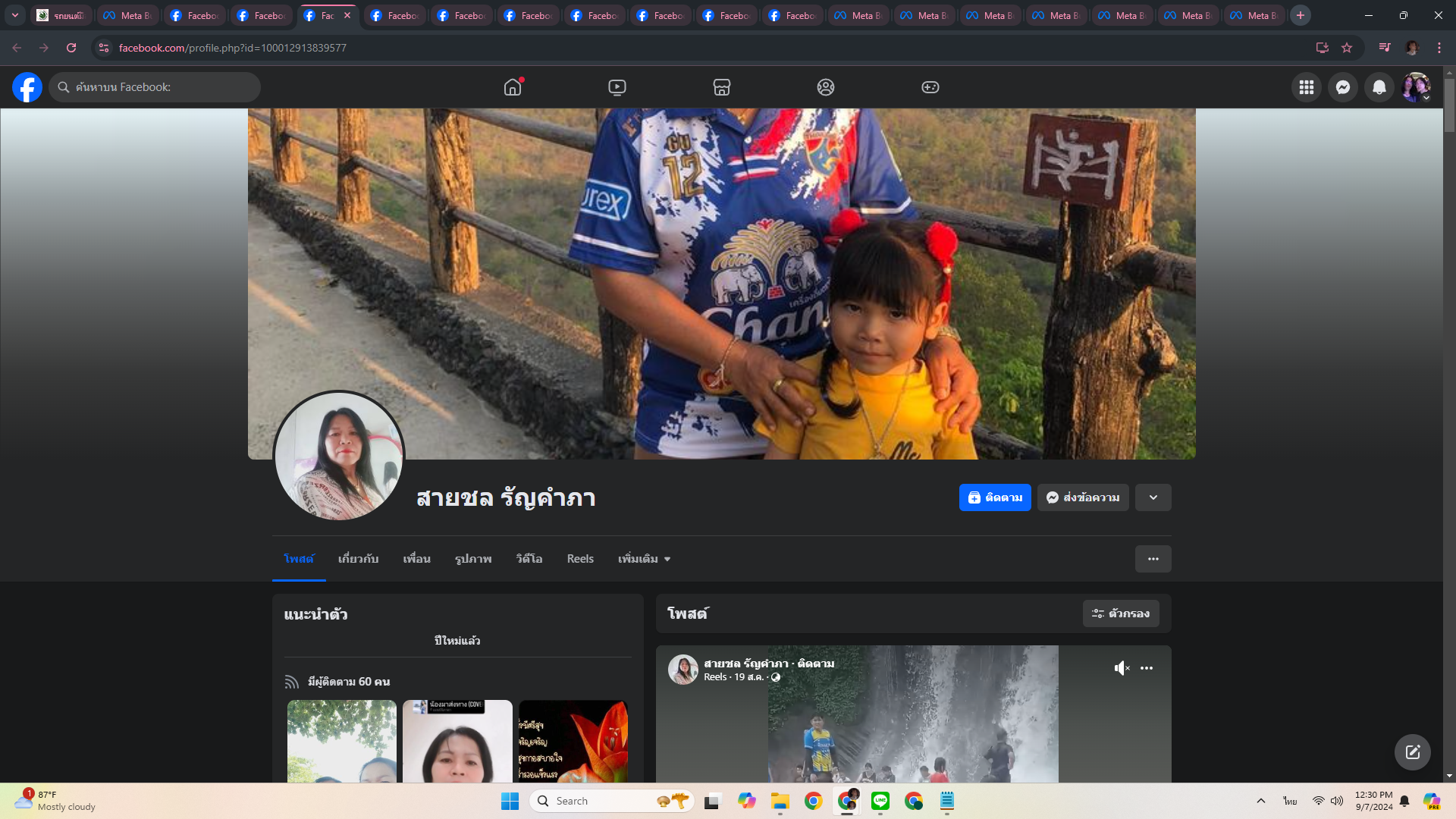This screenshot has width=1456, height=819.
Task: Open the Facebook Home icon
Action: [513, 87]
